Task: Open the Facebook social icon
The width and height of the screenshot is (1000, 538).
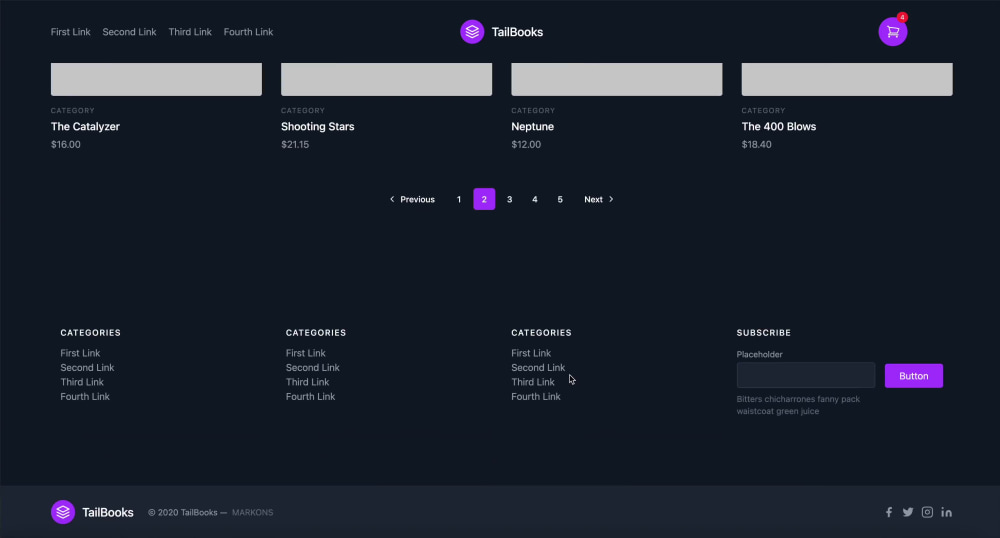Action: pos(888,512)
